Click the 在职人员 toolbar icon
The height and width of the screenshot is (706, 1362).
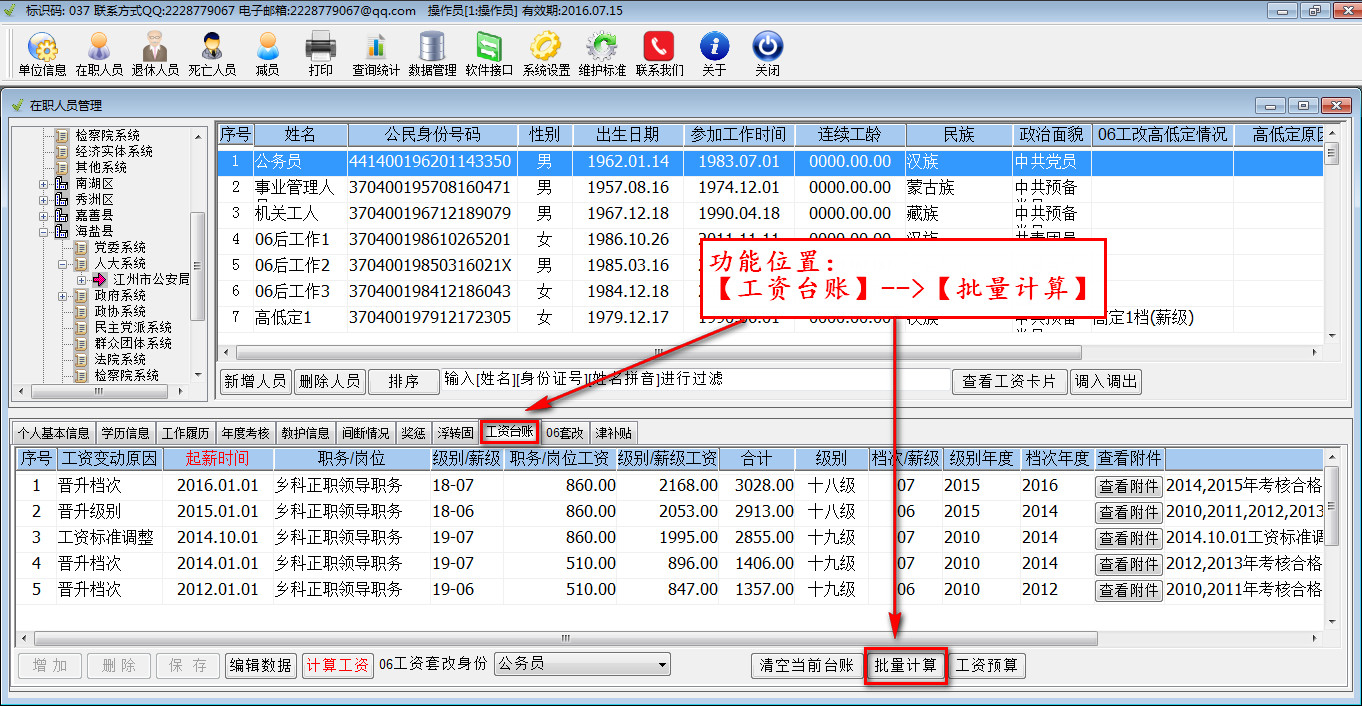tap(99, 53)
